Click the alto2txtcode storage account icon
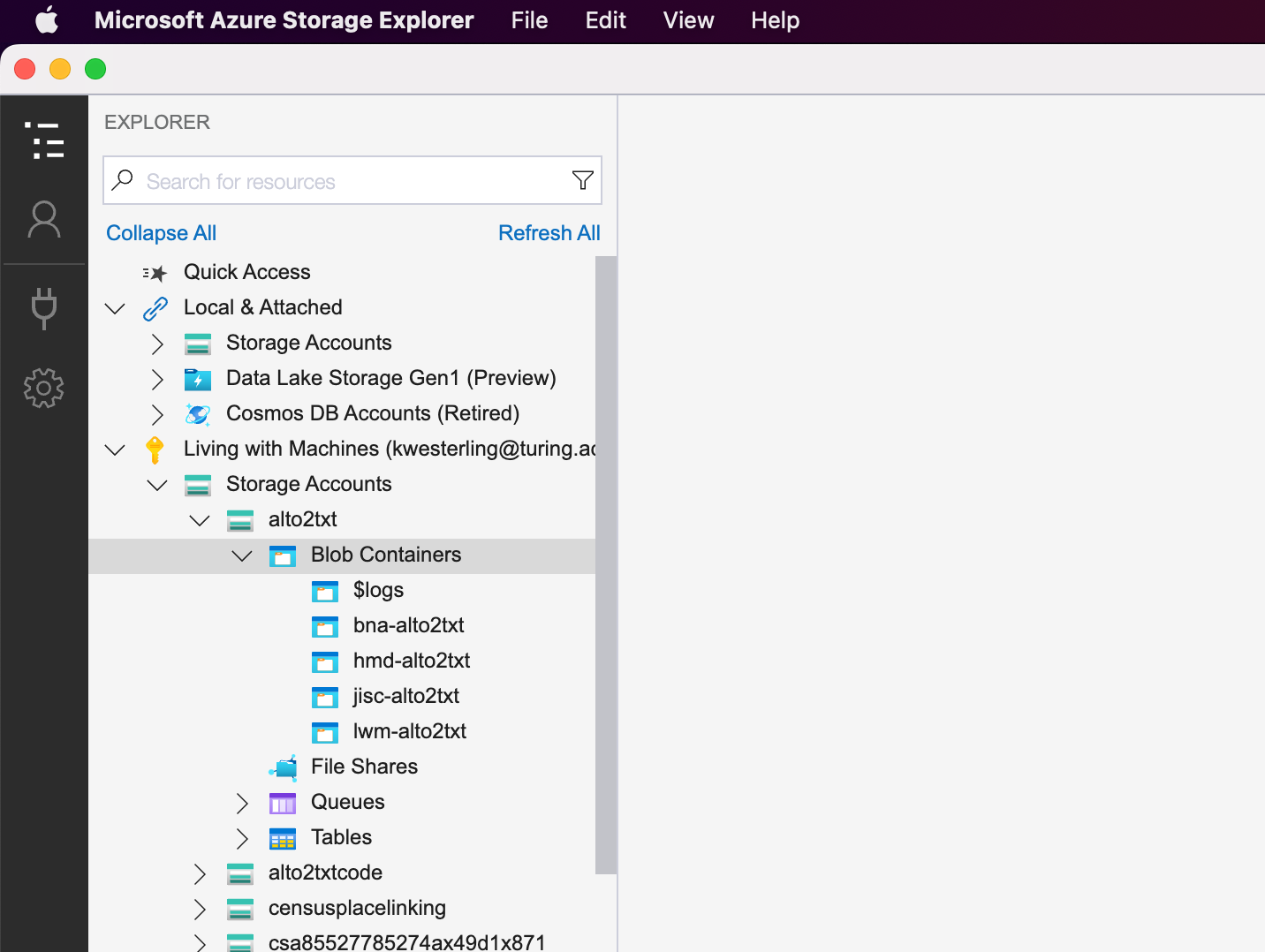The image size is (1265, 952). [x=240, y=873]
